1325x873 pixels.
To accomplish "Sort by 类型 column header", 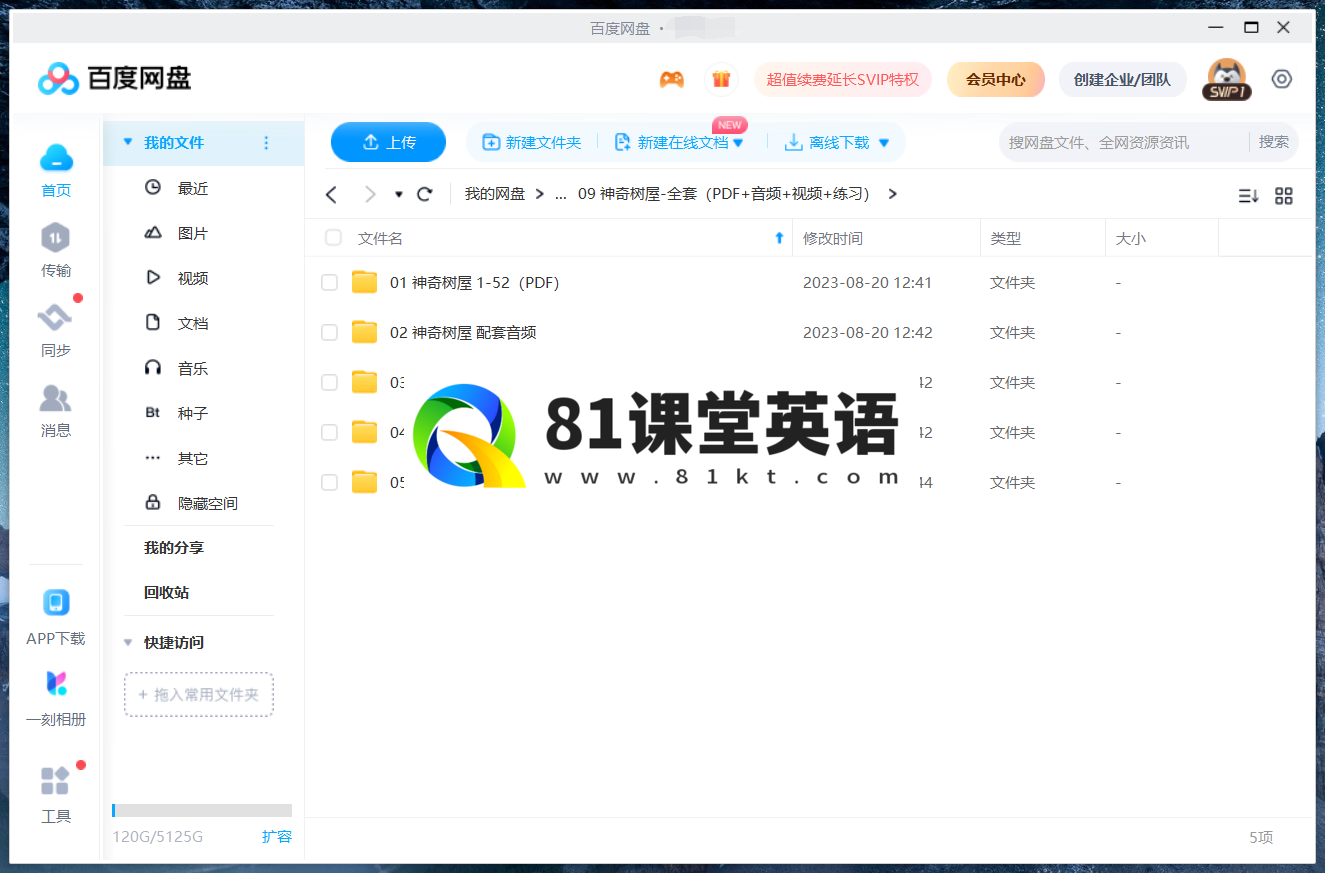I will pos(1006,238).
